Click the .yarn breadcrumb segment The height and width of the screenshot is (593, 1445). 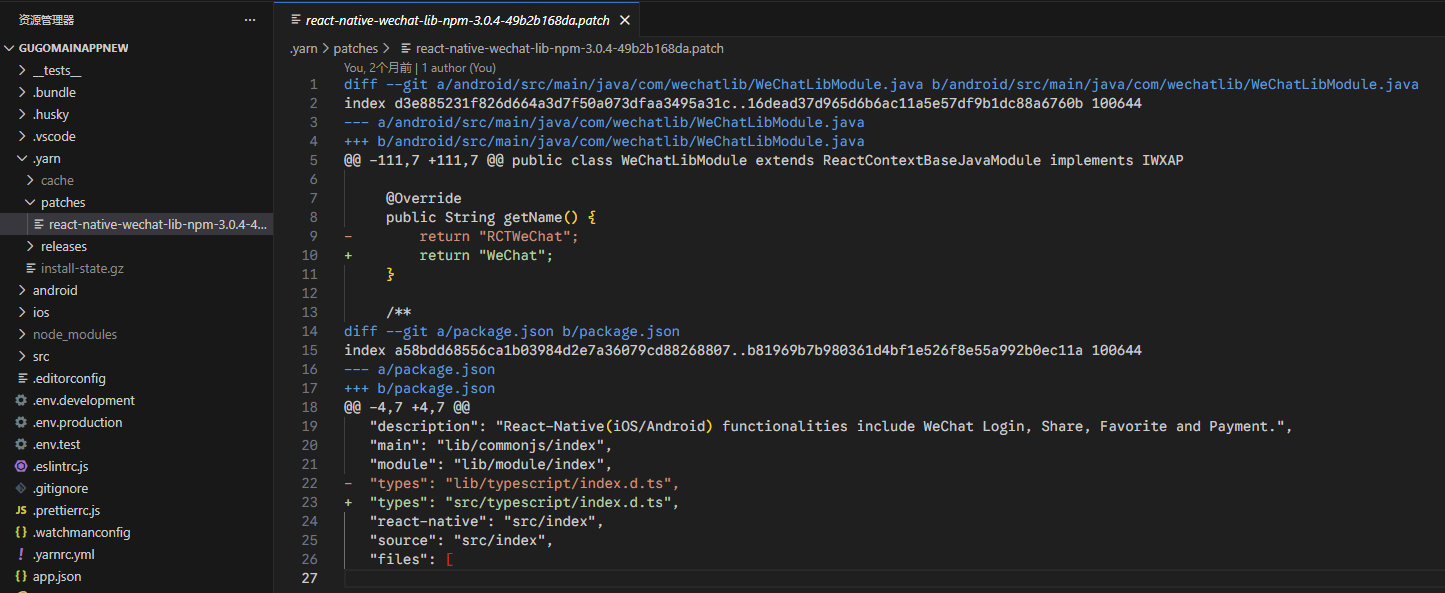[x=305, y=48]
